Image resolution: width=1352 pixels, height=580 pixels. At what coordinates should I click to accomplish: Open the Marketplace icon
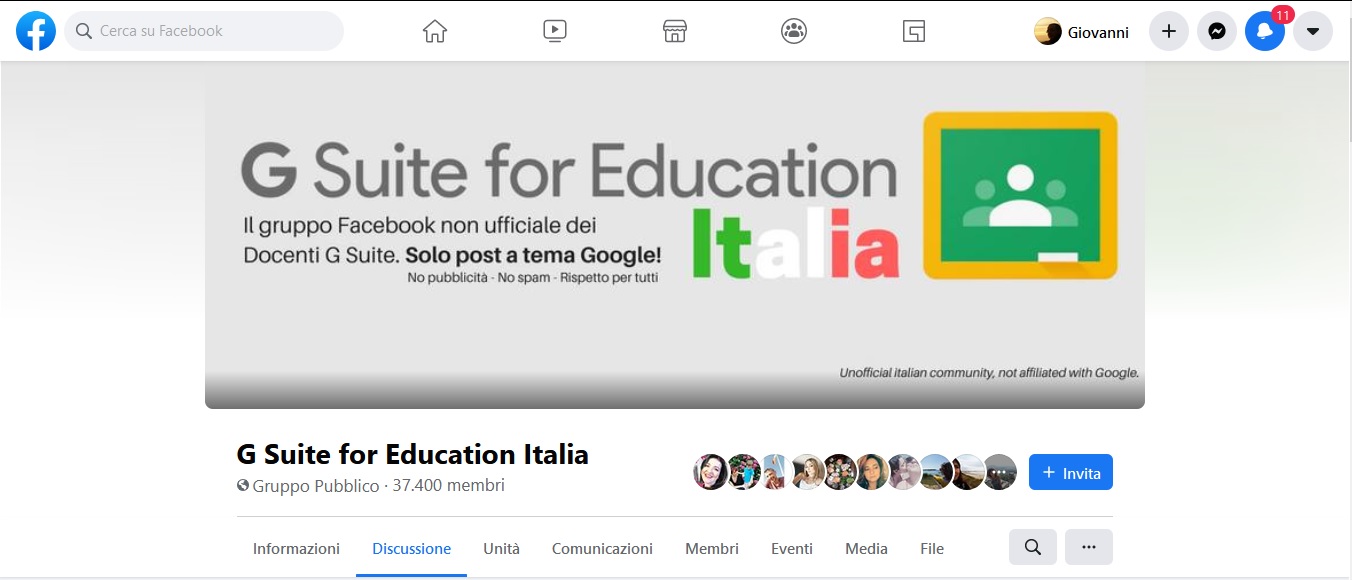tap(674, 30)
